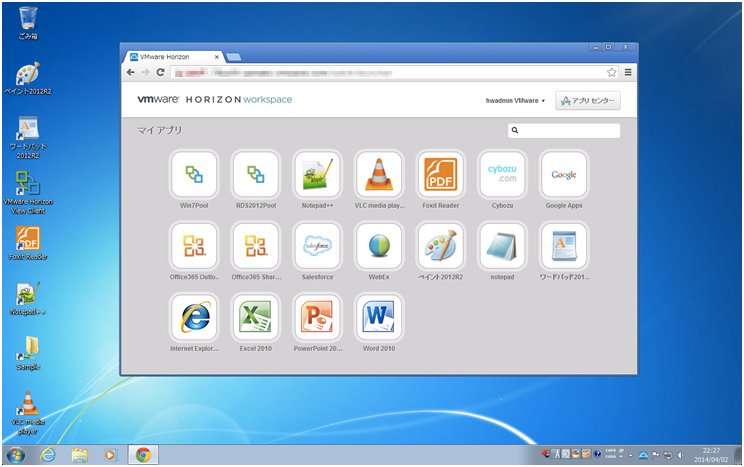
Task: Launch the Salesforce app
Action: pos(317,246)
